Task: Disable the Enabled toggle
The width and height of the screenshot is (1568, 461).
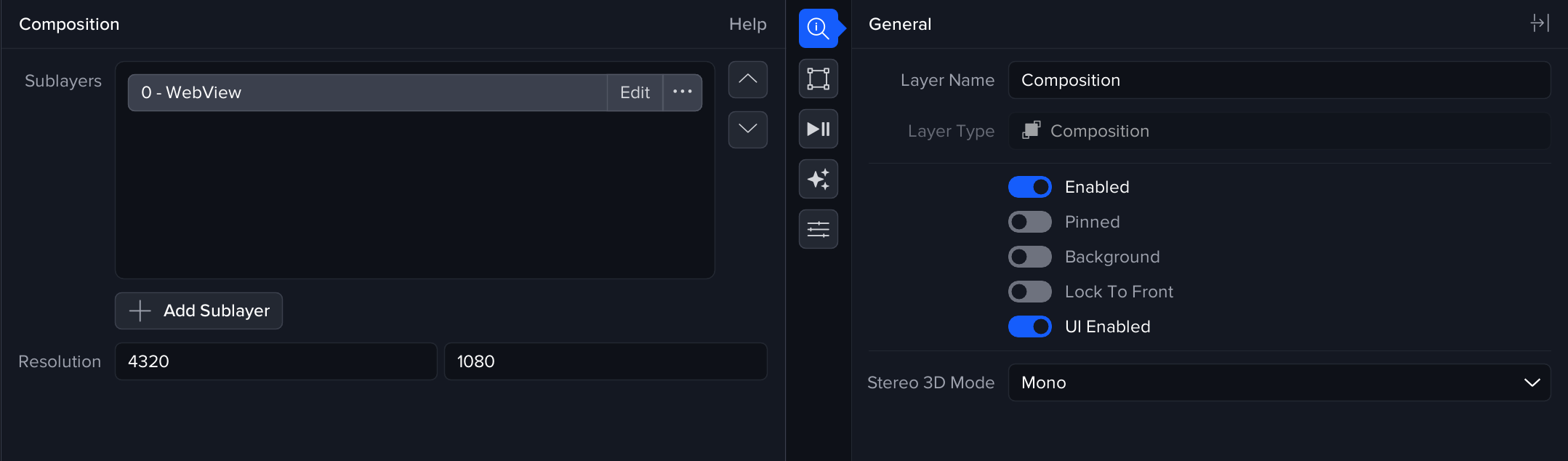Action: click(x=1029, y=187)
